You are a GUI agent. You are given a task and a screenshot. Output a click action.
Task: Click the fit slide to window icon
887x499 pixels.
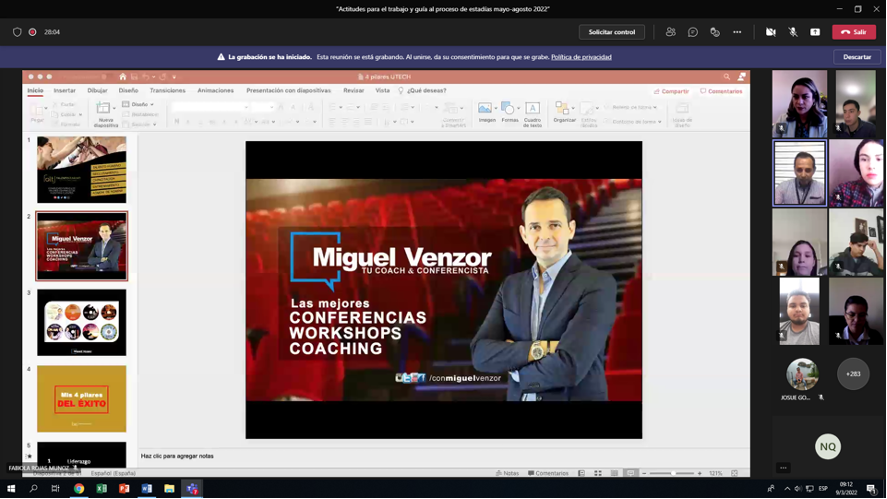click(734, 473)
